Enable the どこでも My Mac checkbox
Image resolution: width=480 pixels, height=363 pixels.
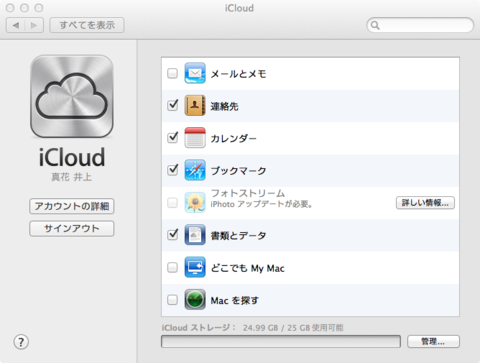pos(172,267)
